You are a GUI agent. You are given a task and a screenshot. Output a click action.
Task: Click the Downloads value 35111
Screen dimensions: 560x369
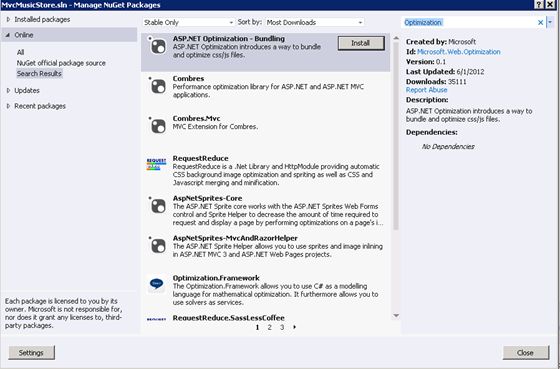[457, 82]
